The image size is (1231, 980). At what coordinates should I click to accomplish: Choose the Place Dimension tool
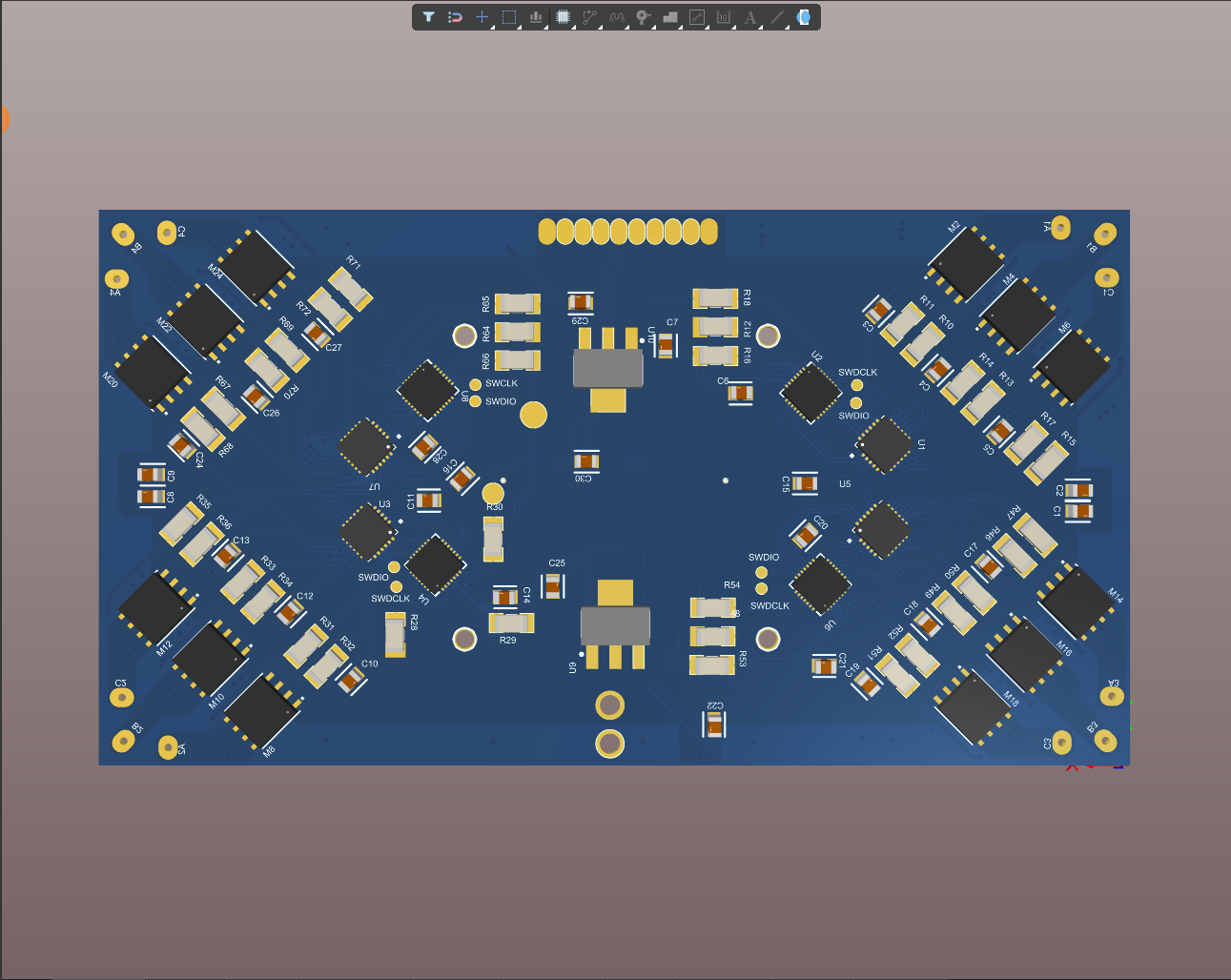pos(724,17)
